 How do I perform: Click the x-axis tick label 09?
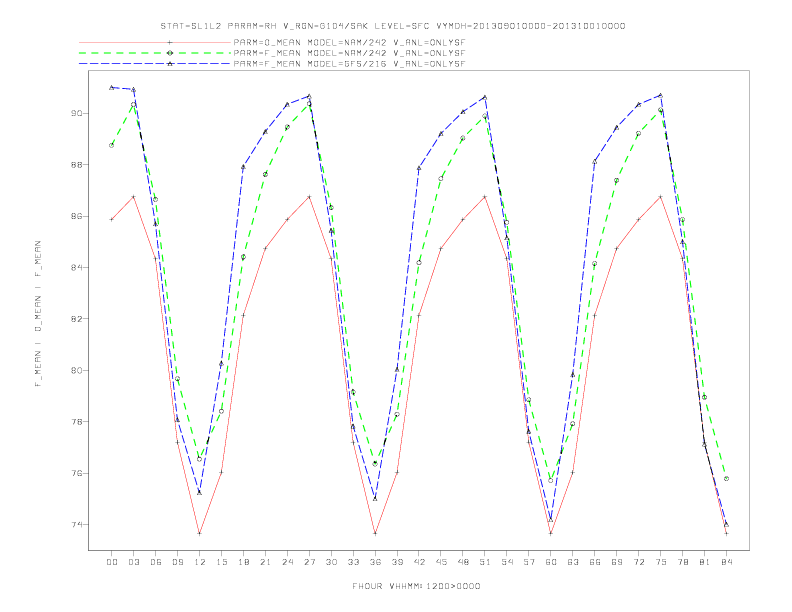tap(177, 562)
